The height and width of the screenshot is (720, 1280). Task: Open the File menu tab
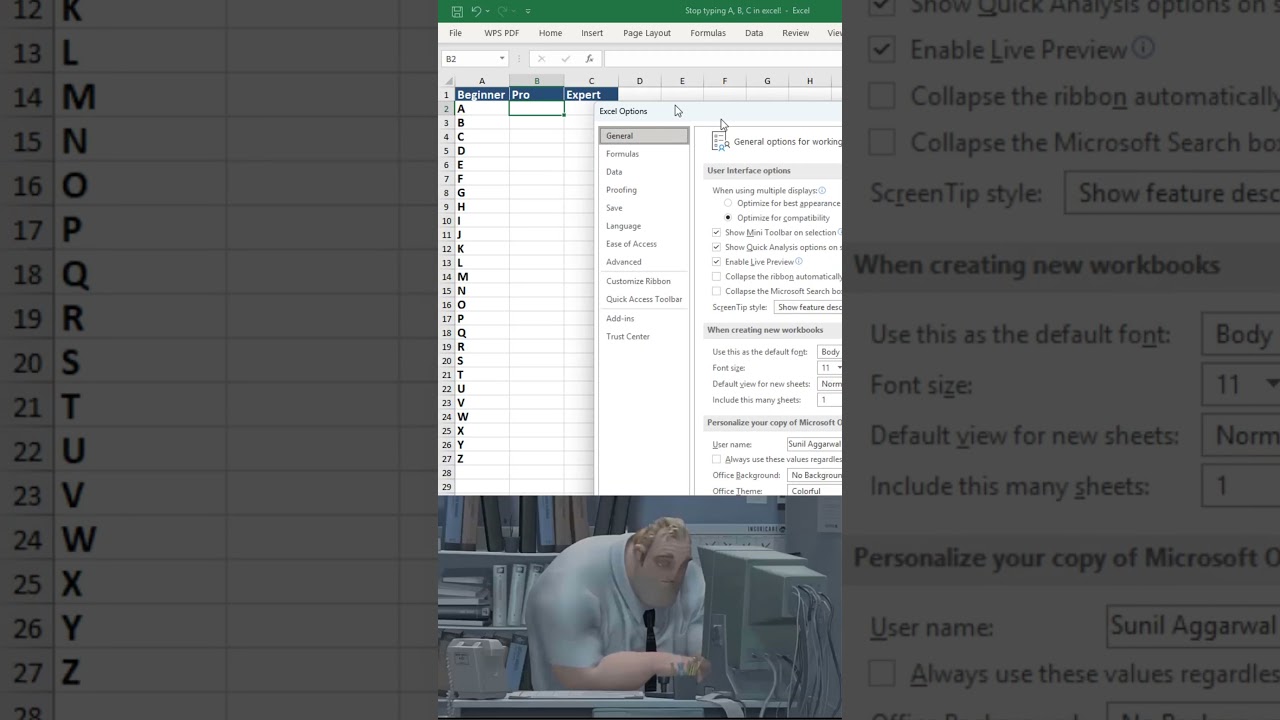pos(455,33)
